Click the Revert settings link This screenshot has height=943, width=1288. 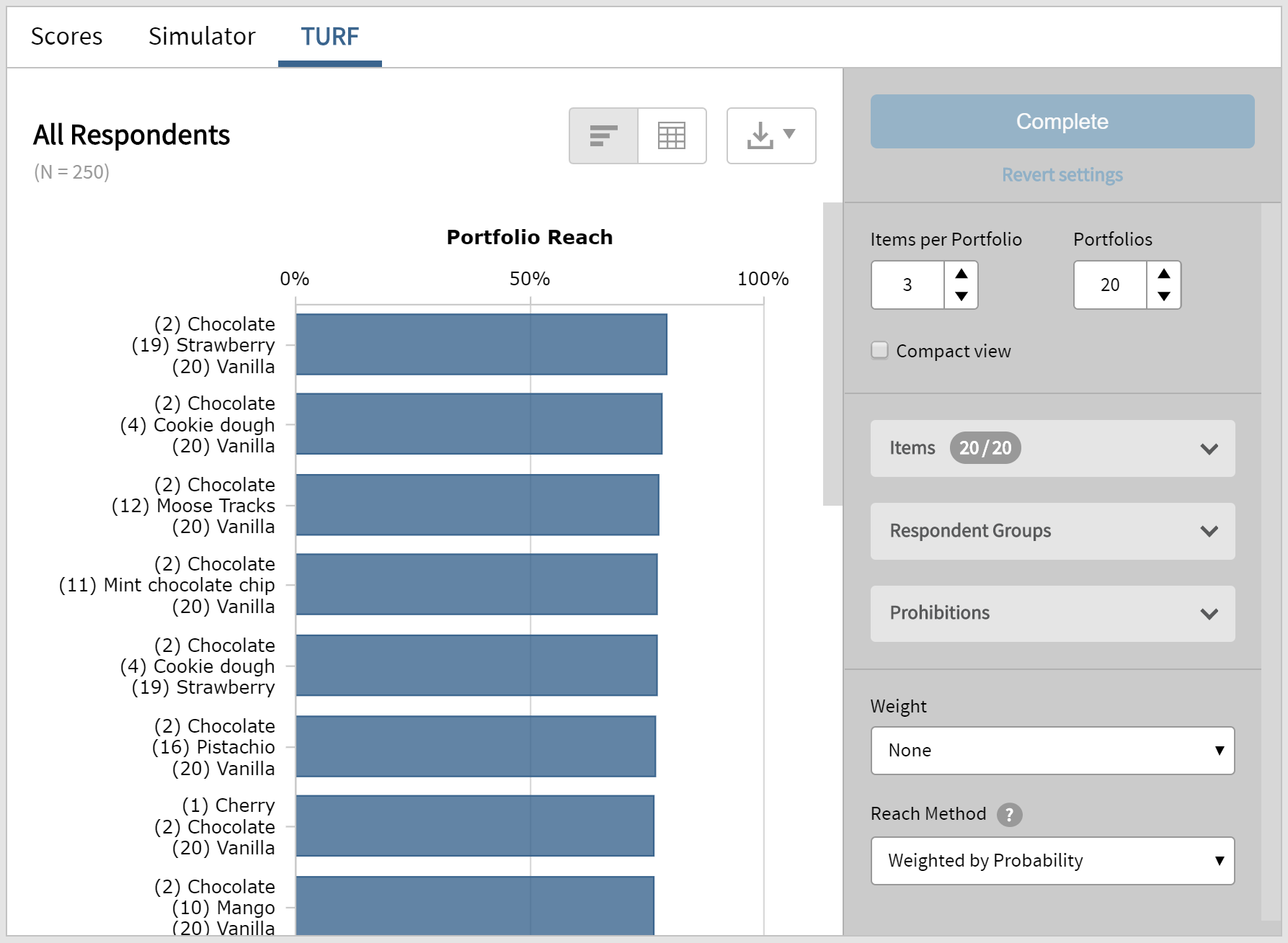pyautogui.click(x=1062, y=175)
